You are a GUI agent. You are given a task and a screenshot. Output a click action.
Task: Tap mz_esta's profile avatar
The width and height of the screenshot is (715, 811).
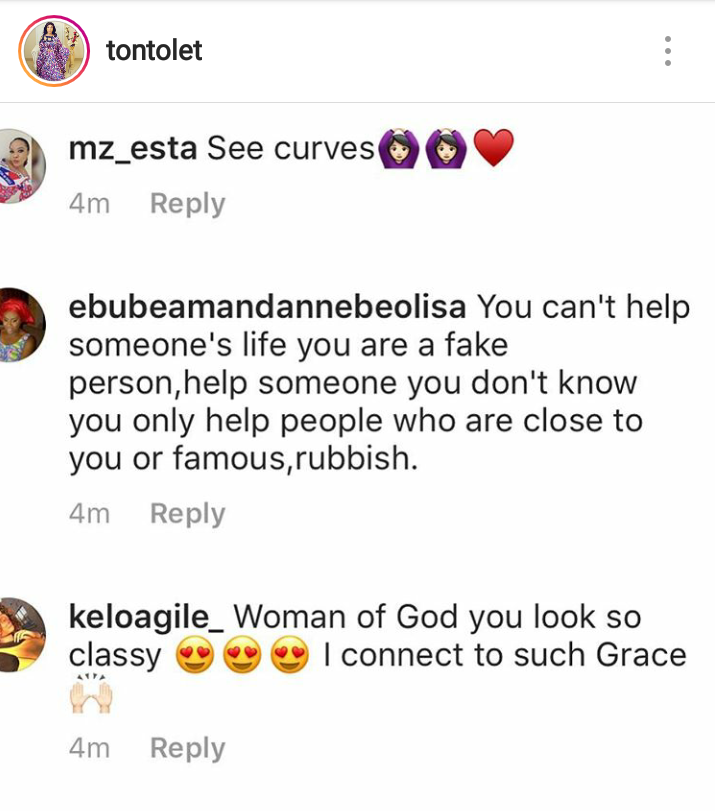point(20,166)
